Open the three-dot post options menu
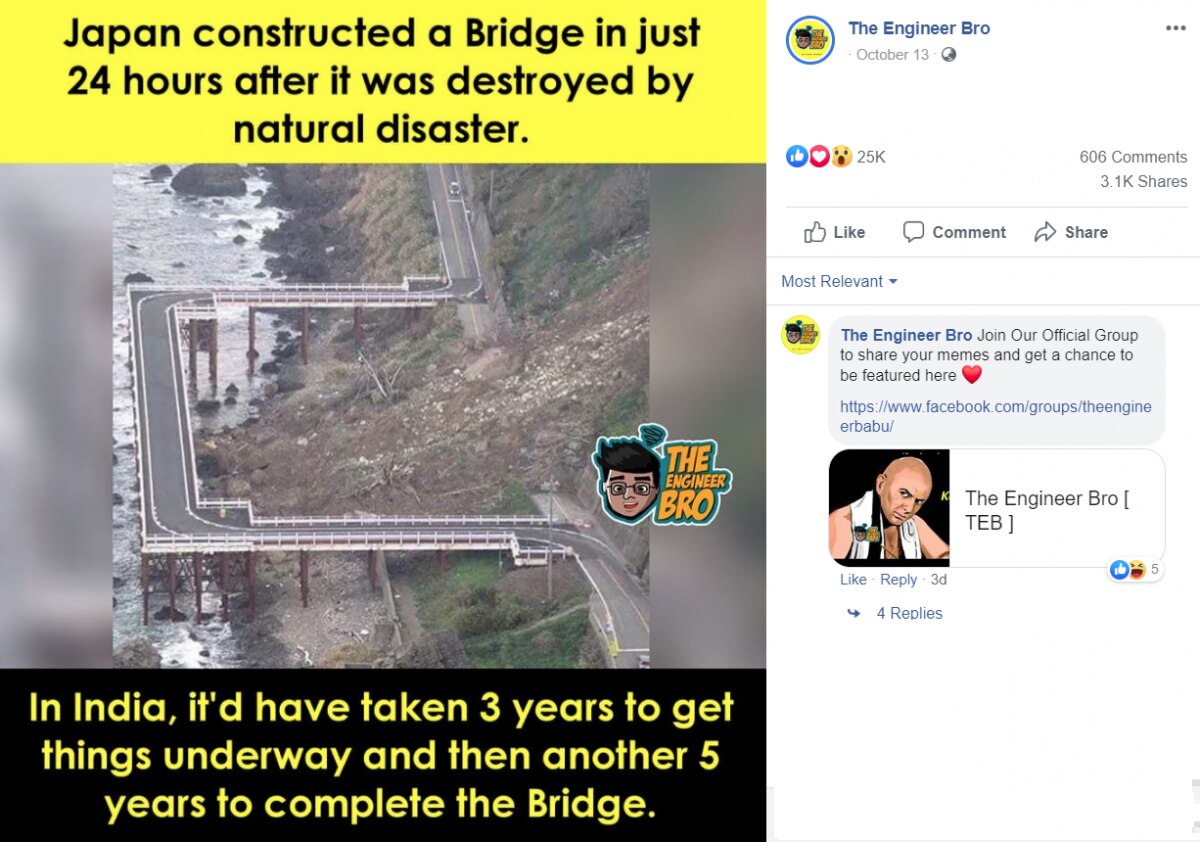 point(1175,28)
